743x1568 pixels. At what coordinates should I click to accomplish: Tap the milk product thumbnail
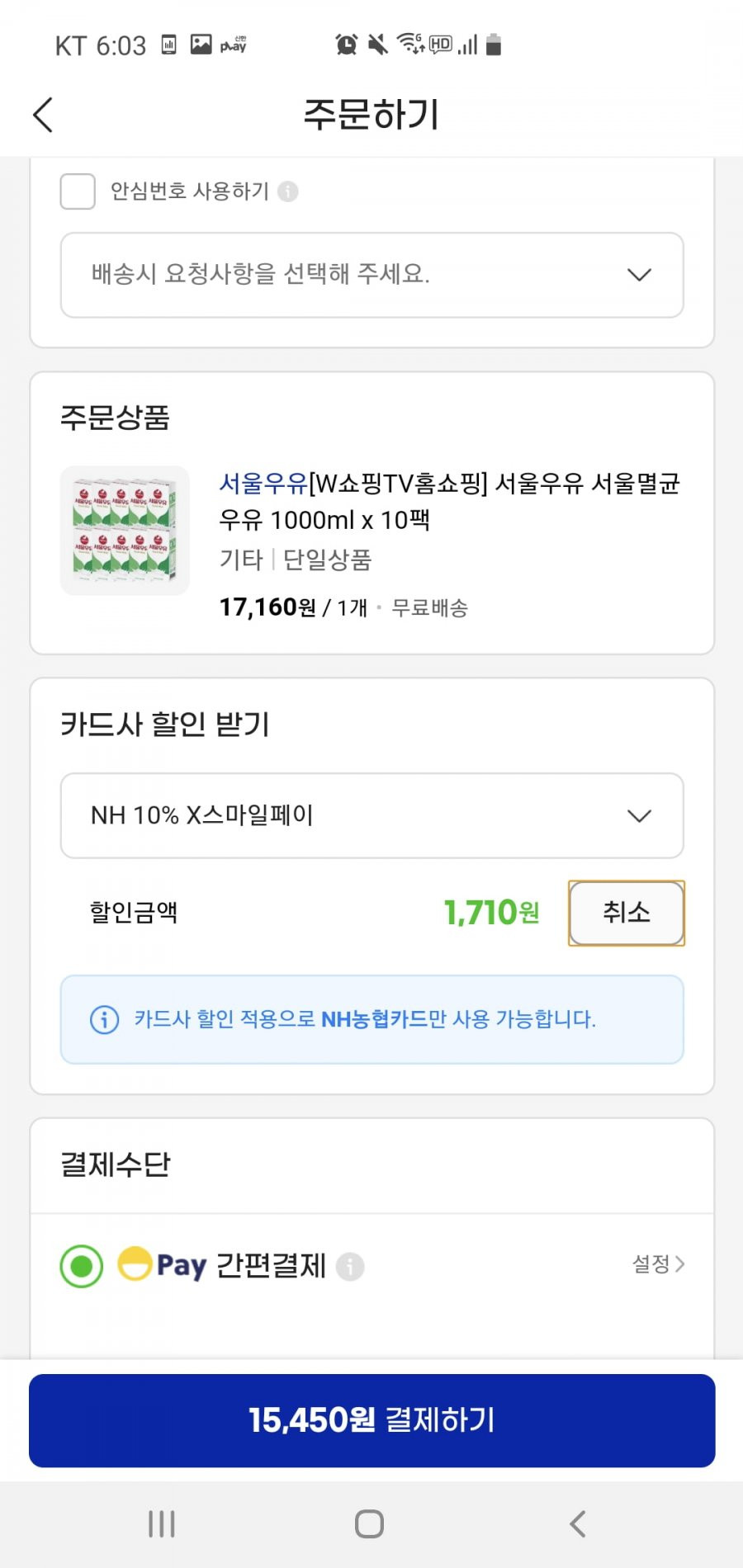(x=125, y=531)
